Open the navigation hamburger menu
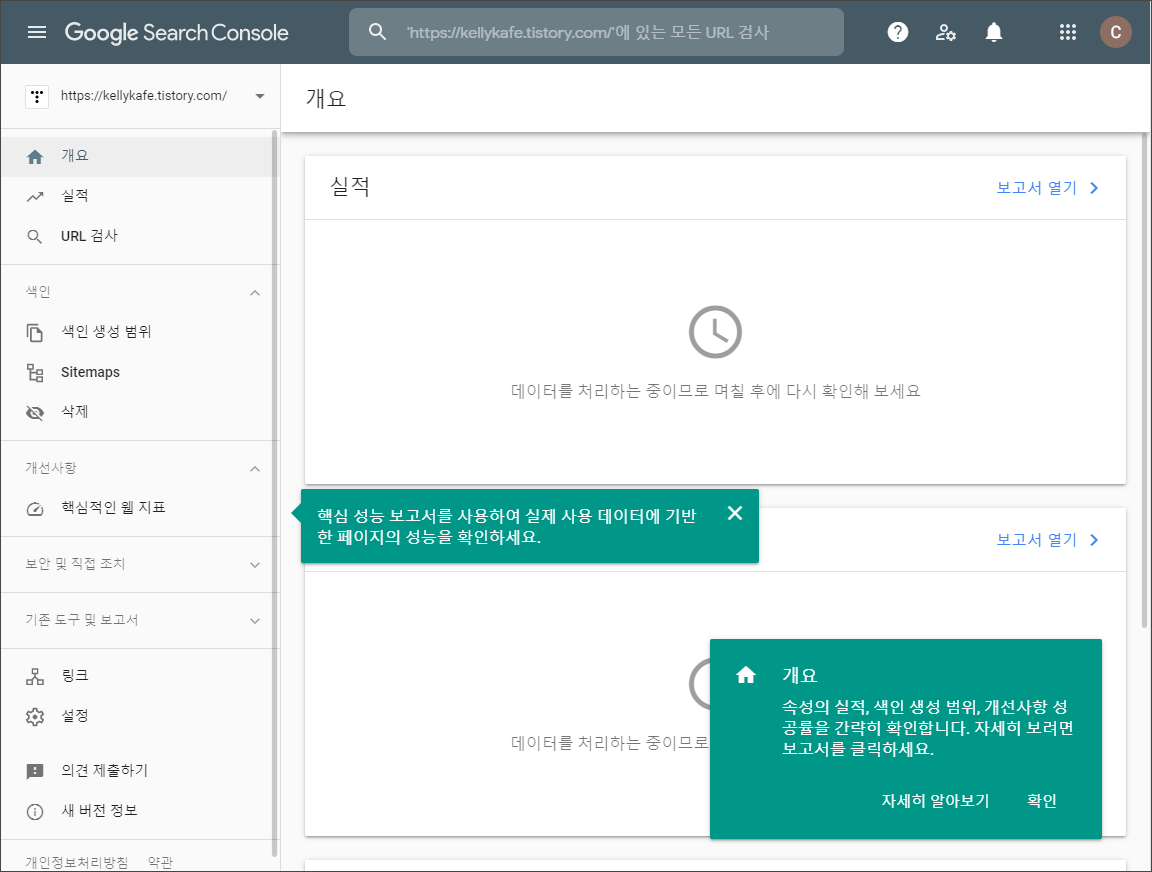The image size is (1152, 872). pyautogui.click(x=37, y=31)
